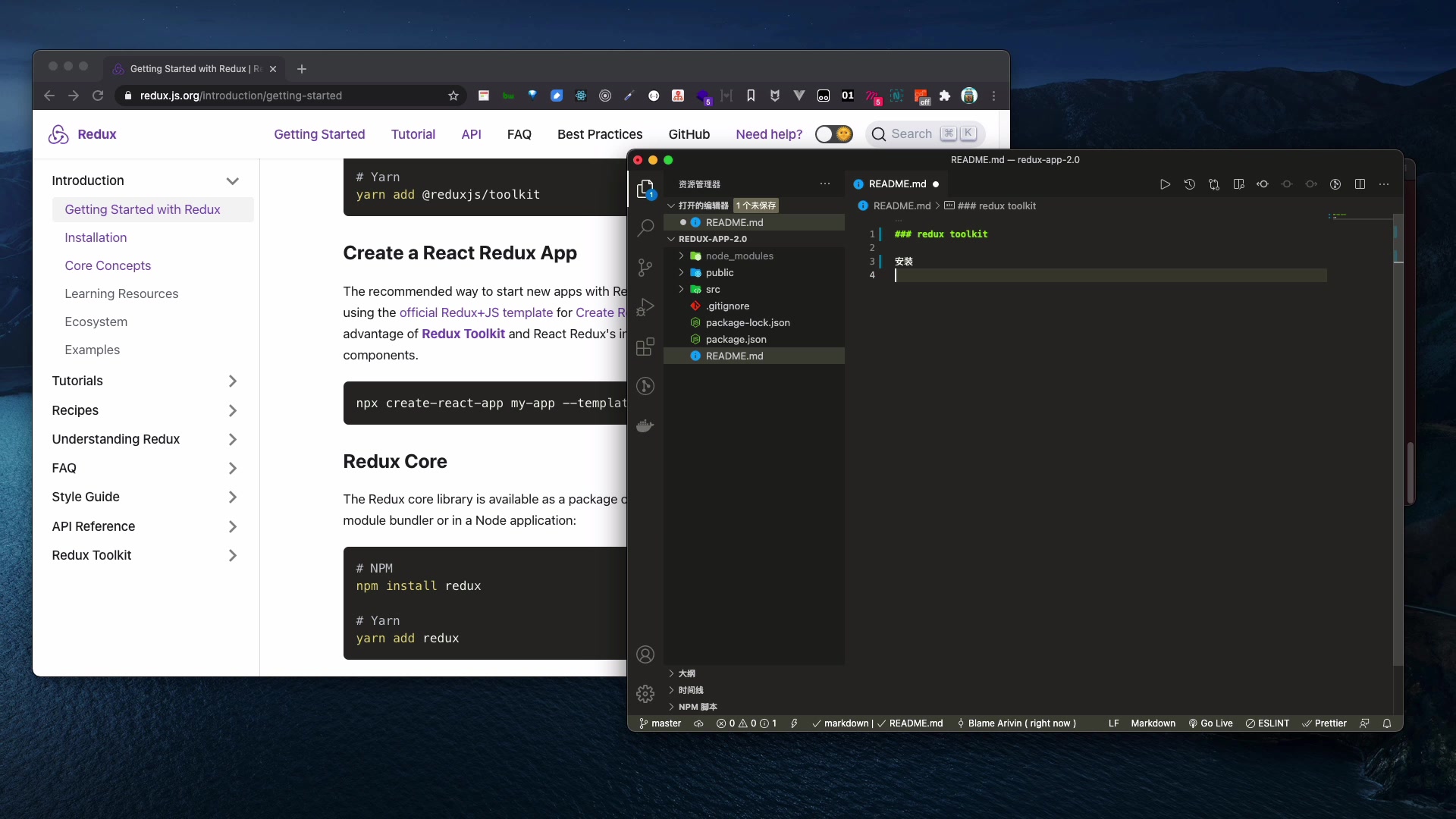Screen dimensions: 1456x819
Task: Open Chrome three-dot menu
Action: coord(993,96)
